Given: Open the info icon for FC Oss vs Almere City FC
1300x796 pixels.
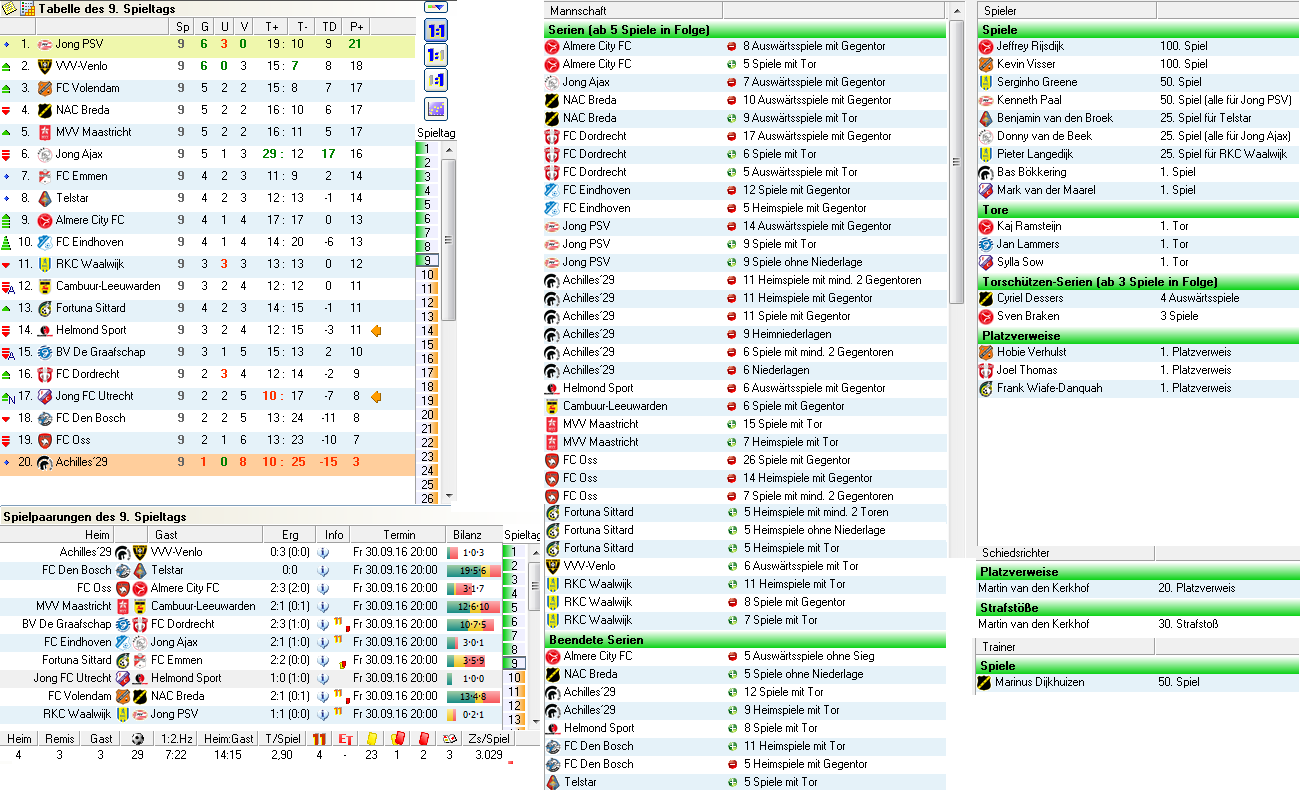Looking at the screenshot, I should (323, 588).
